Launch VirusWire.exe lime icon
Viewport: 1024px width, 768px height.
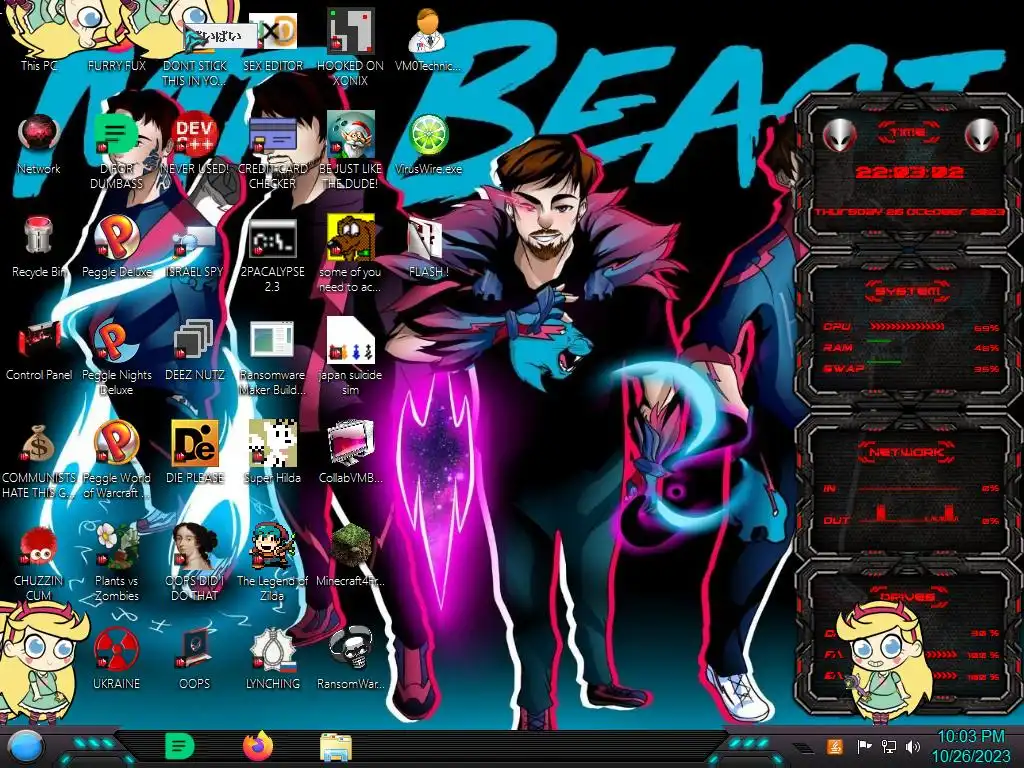click(428, 144)
